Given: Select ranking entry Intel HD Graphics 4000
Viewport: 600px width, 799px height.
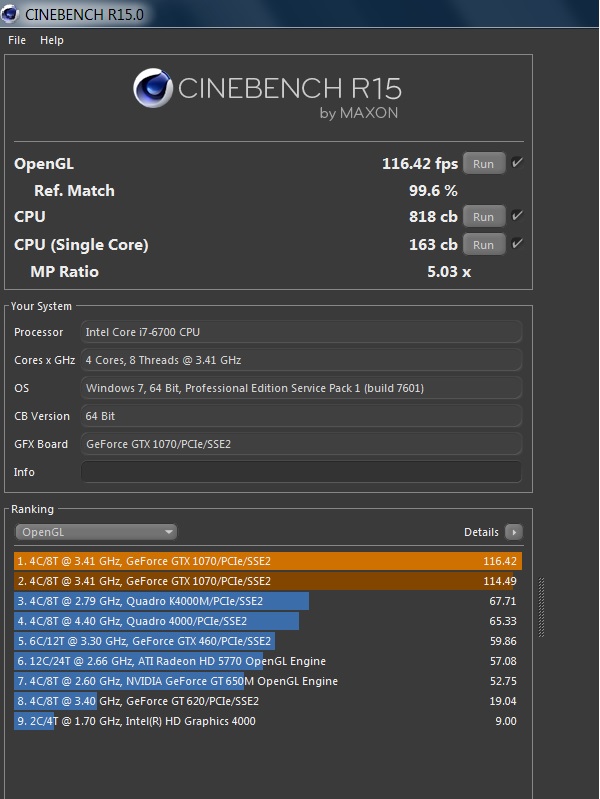Looking at the screenshot, I should coord(268,721).
